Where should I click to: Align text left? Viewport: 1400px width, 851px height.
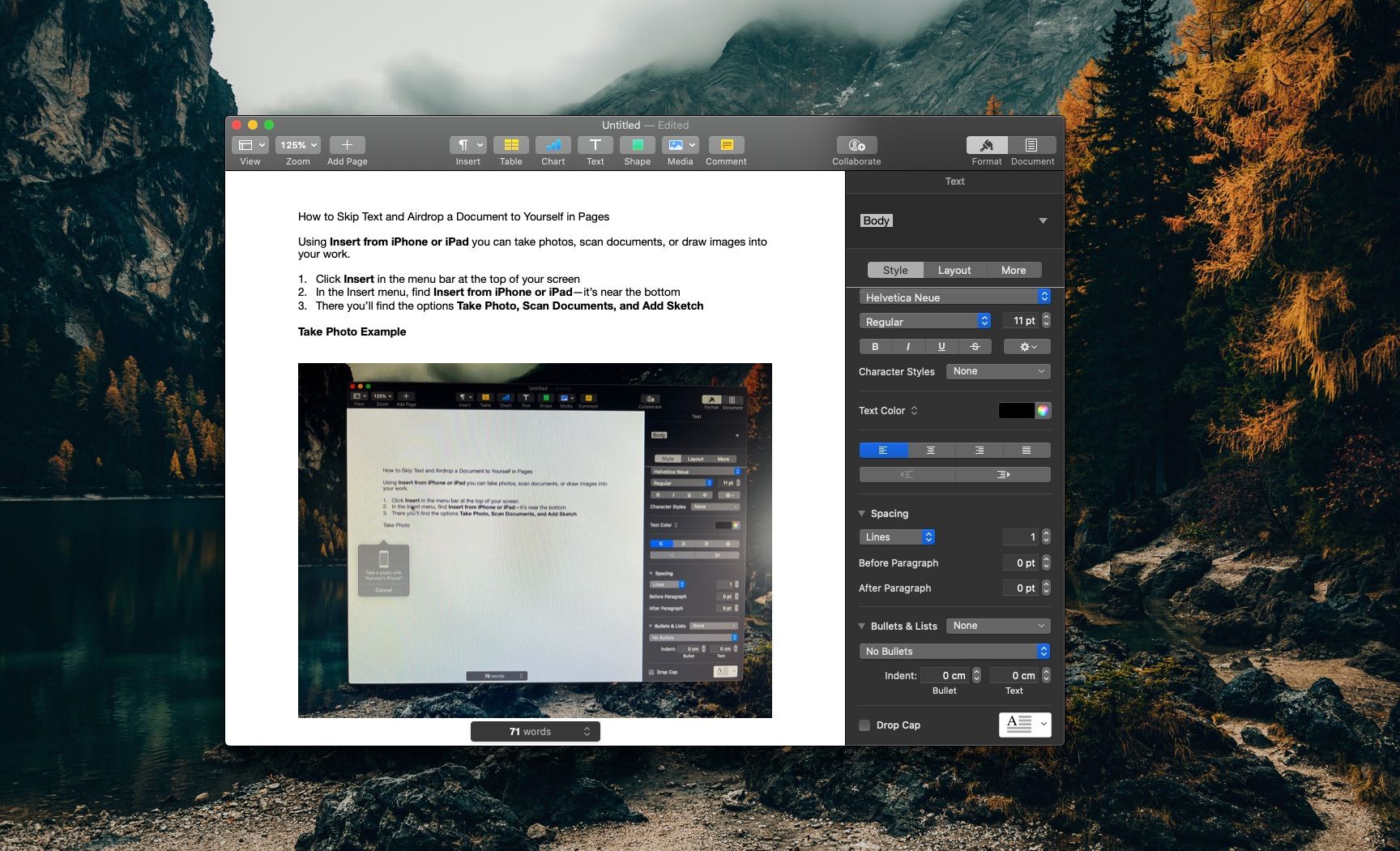(x=883, y=450)
